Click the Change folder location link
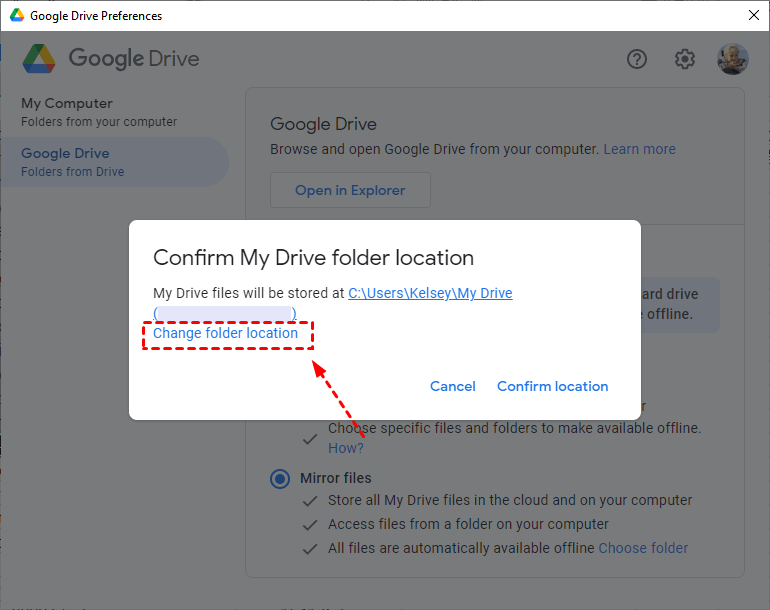This screenshot has width=770, height=610. point(225,333)
